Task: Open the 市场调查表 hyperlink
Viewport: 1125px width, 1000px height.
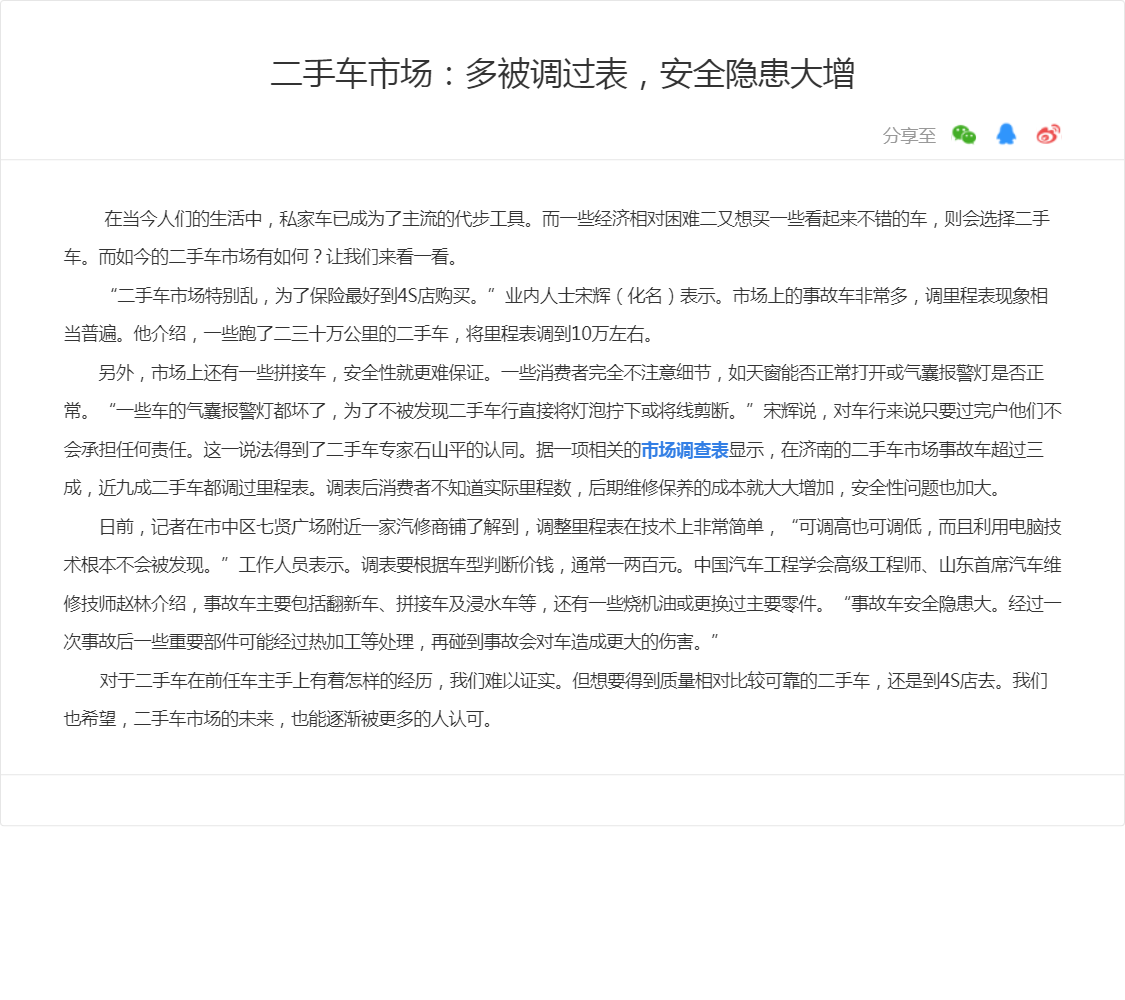Action: pos(684,450)
